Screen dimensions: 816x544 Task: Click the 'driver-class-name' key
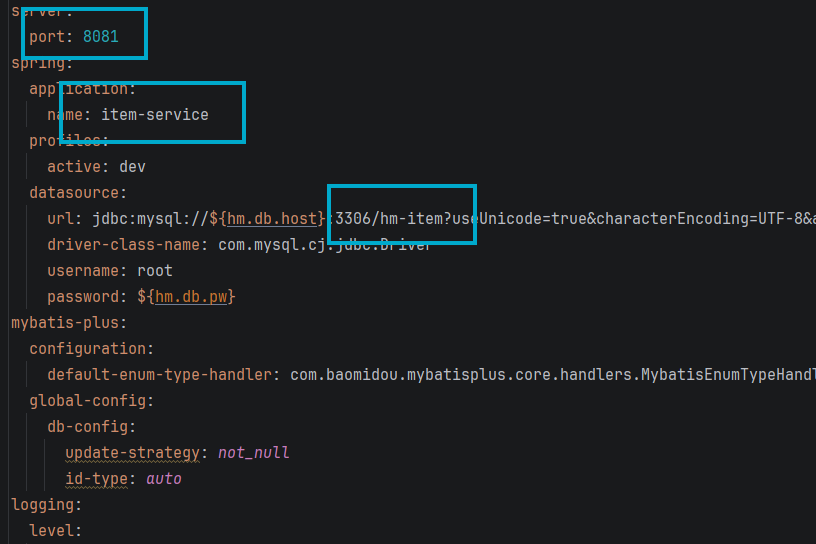pos(124,245)
